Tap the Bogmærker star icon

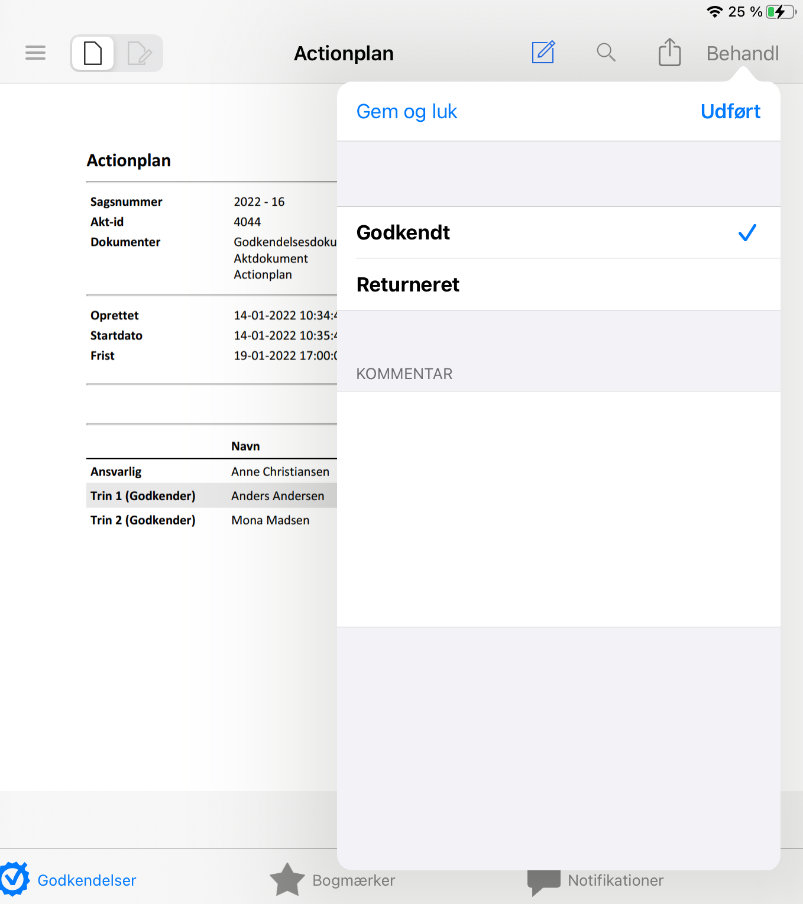[287, 880]
